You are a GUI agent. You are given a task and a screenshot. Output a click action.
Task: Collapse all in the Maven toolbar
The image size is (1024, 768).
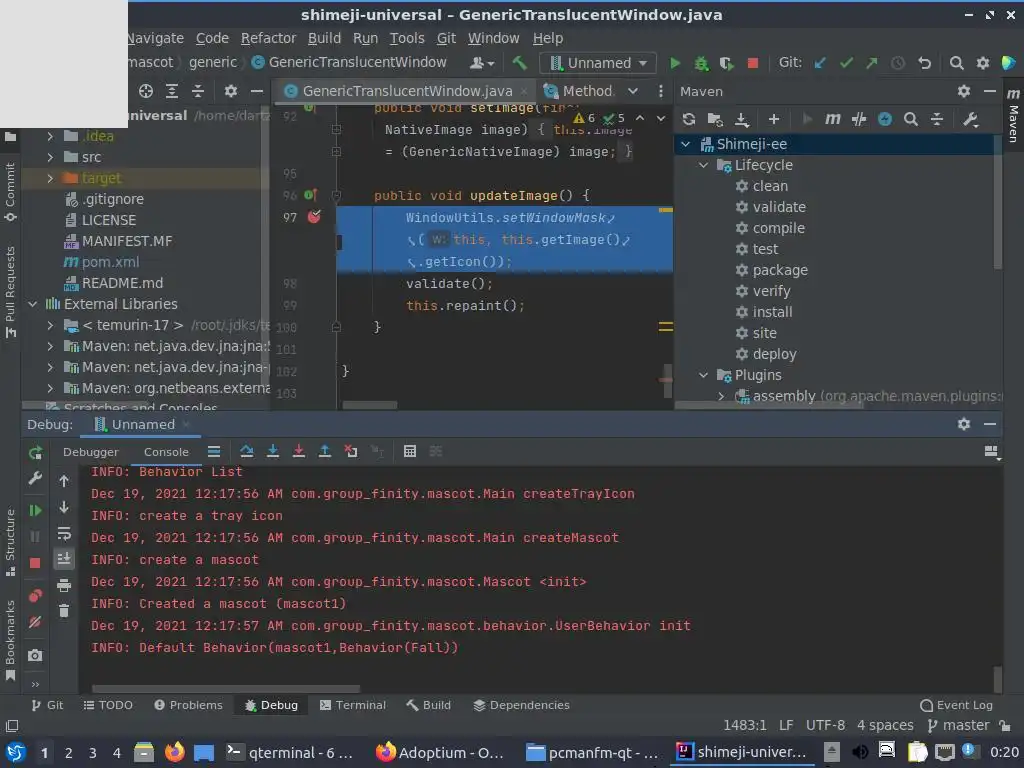tap(936, 119)
